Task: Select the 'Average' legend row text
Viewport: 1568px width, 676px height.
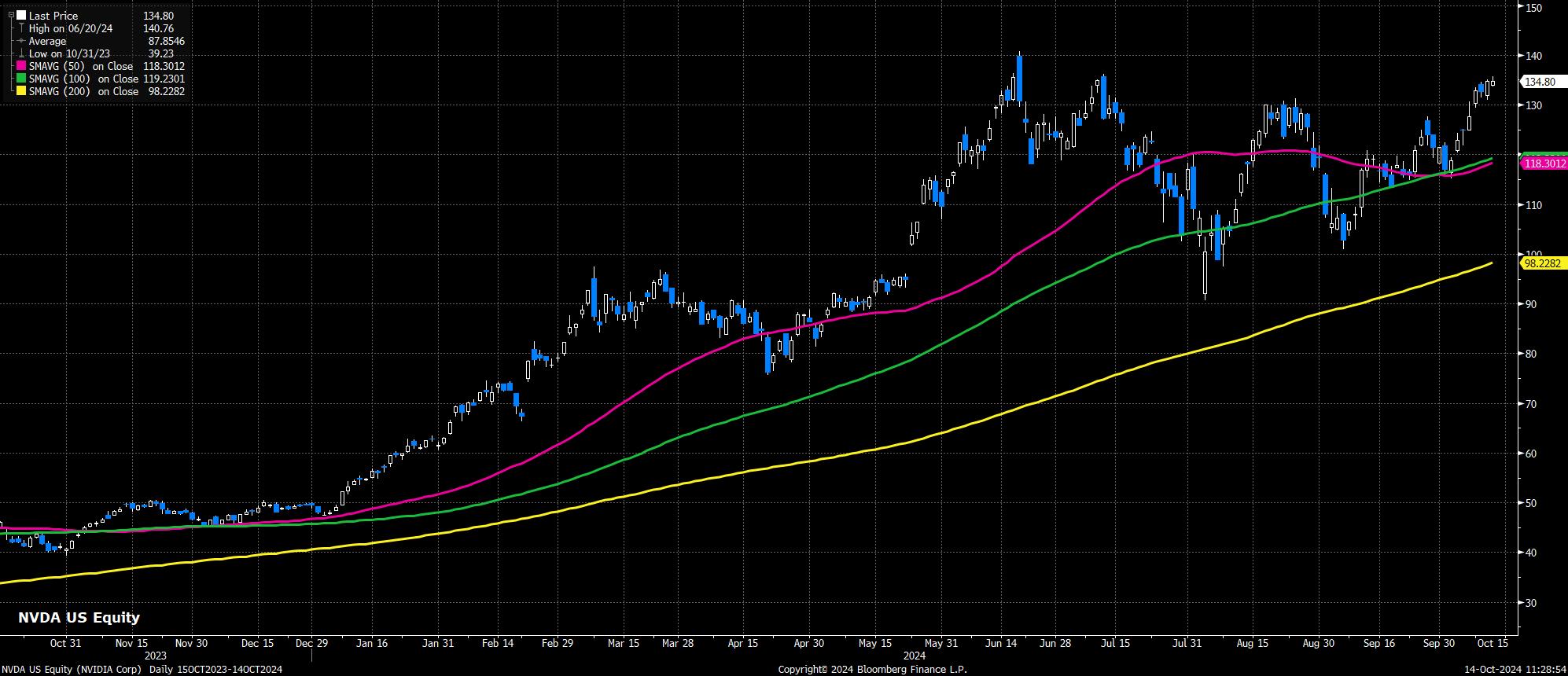Action: [48, 41]
